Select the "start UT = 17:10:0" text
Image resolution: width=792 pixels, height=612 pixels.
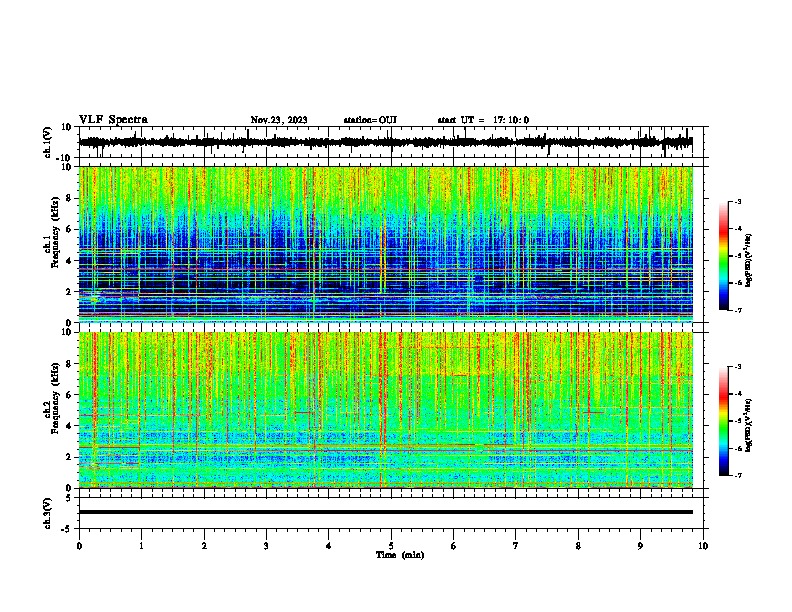483,120
